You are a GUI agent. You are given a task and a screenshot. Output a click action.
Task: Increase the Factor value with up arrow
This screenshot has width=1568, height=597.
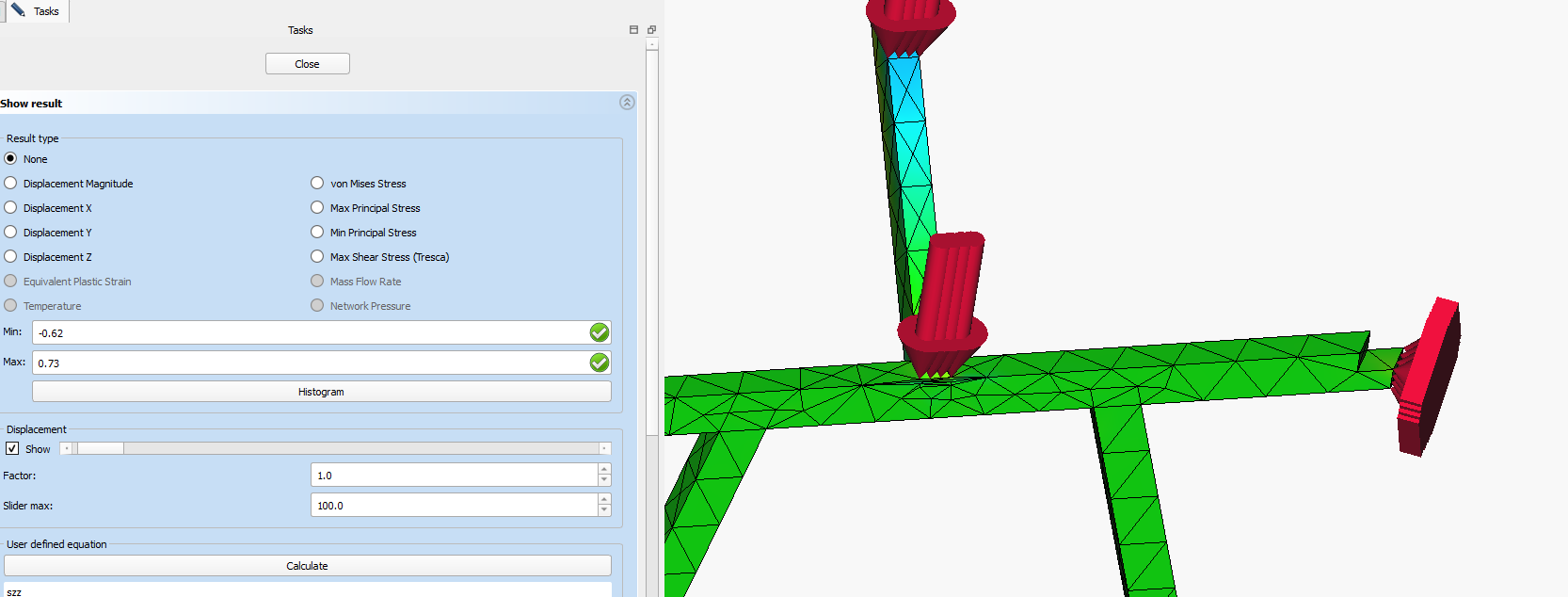[x=604, y=470]
